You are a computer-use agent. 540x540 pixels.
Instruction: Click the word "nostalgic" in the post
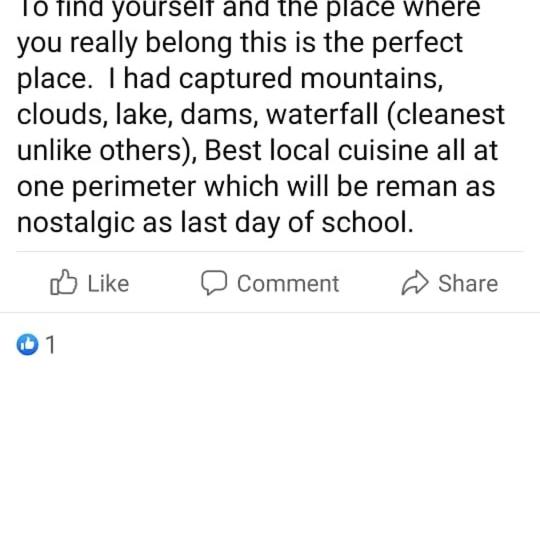tap(76, 223)
